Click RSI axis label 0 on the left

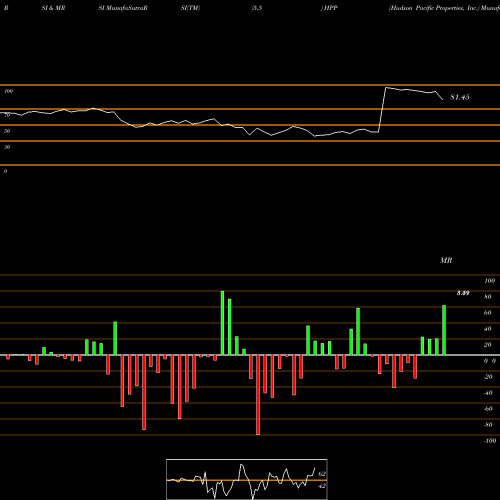pyautogui.click(x=5, y=171)
